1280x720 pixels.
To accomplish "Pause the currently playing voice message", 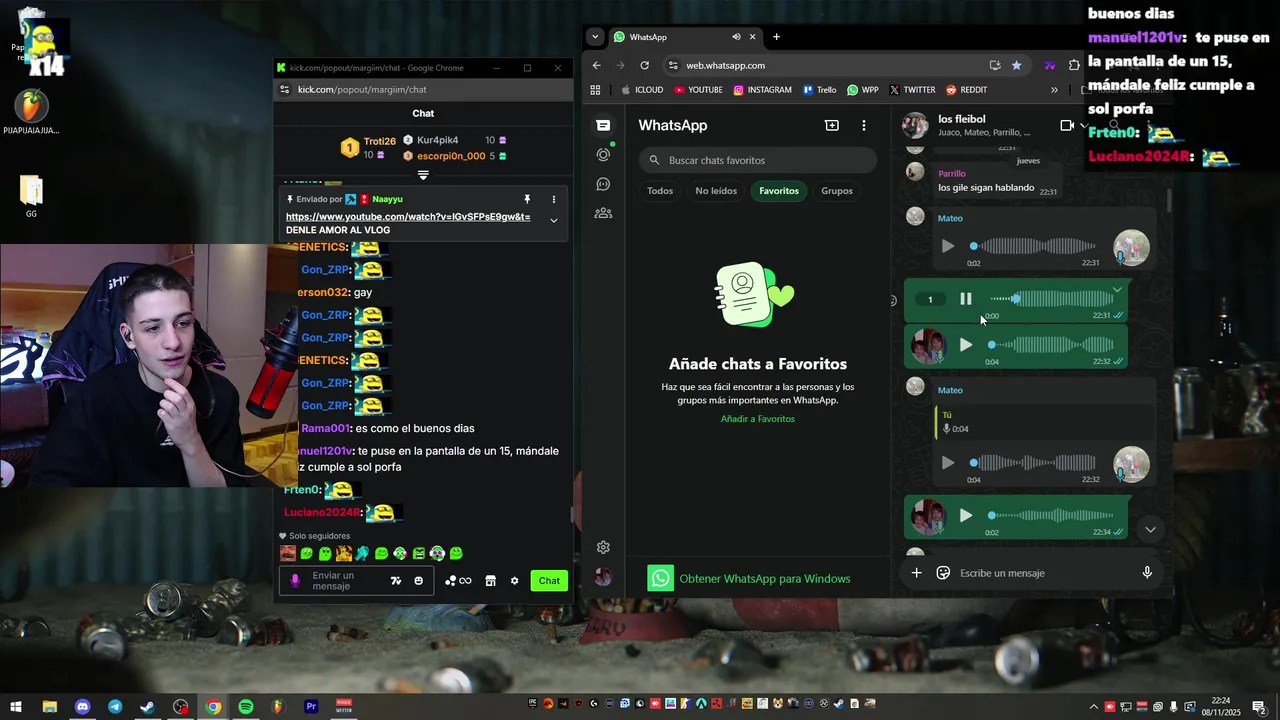I will click(966, 299).
